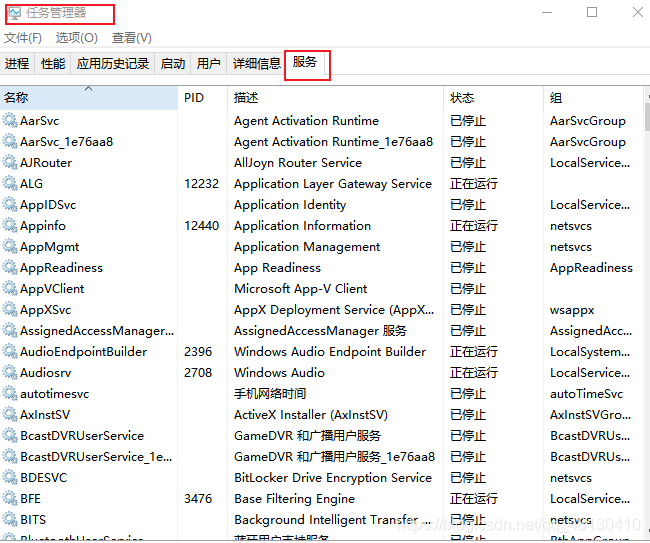650x543 pixels.
Task: Click description Windows Audio
Action: tap(279, 373)
